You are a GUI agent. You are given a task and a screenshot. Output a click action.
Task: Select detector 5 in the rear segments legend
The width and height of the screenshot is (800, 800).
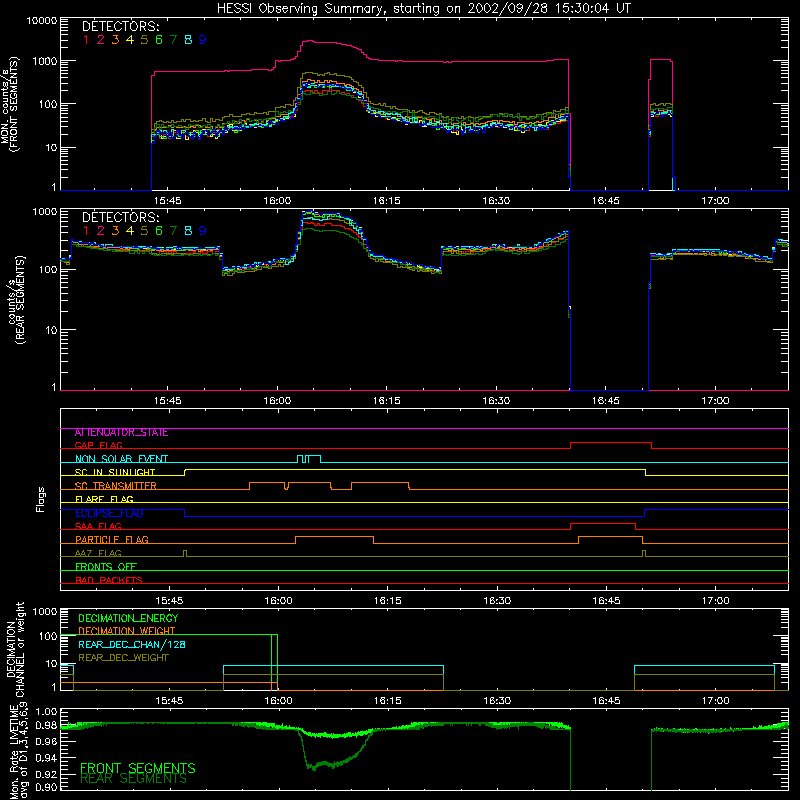pyautogui.click(x=144, y=231)
